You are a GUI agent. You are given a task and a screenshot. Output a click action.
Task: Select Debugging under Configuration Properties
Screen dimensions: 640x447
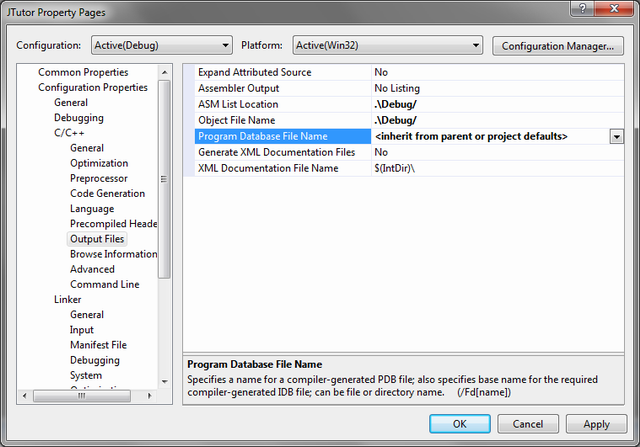point(79,118)
